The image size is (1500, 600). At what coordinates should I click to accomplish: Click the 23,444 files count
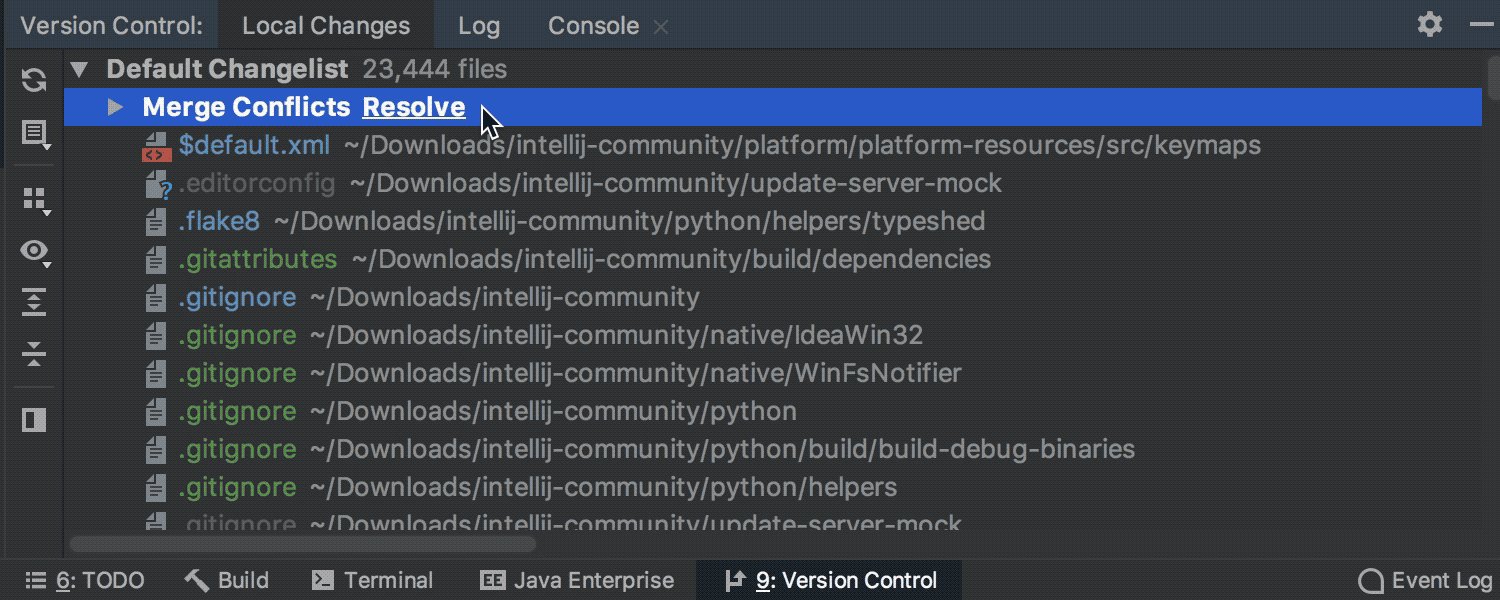435,69
